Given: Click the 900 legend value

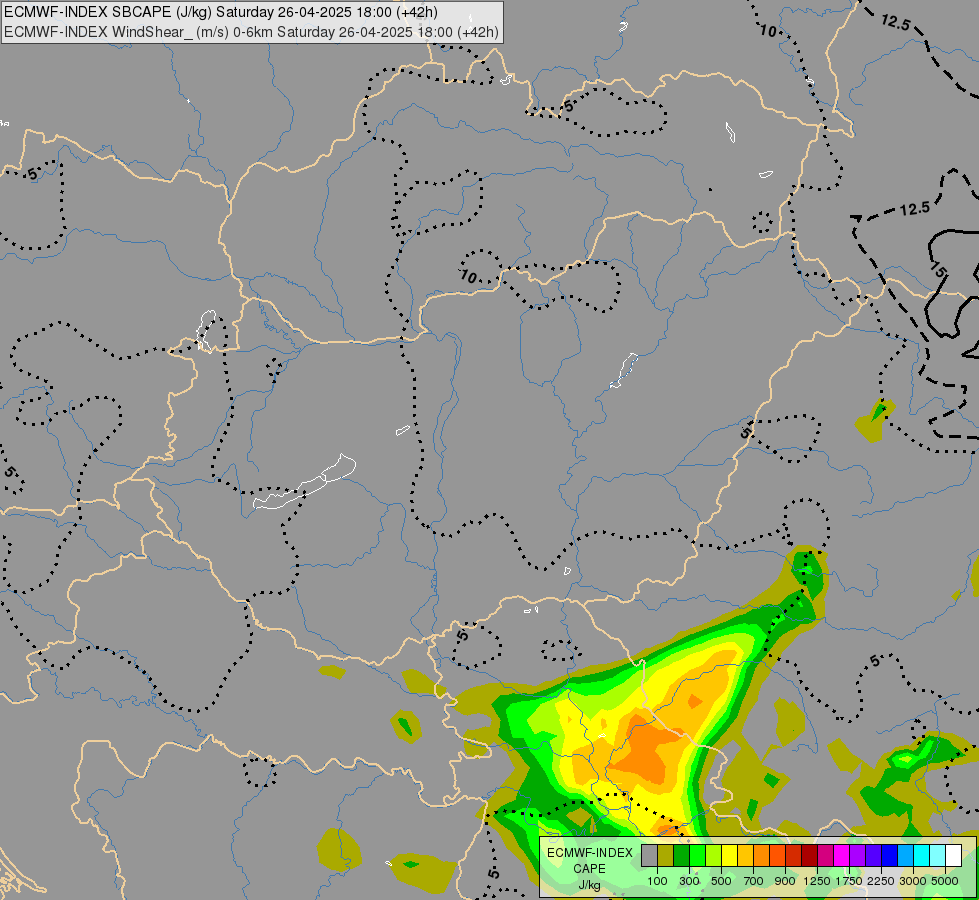Looking at the screenshot, I should pyautogui.click(x=785, y=881).
